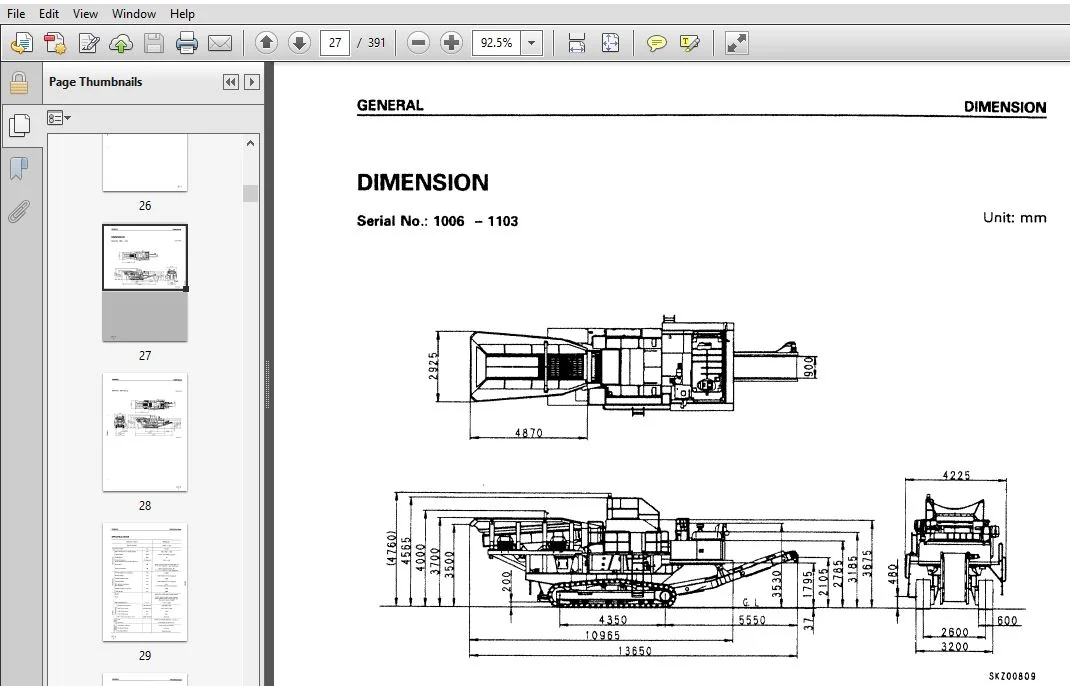Image resolution: width=1070 pixels, height=686 pixels.
Task: Click the 4870 dimension in top view
Action: (x=529, y=433)
